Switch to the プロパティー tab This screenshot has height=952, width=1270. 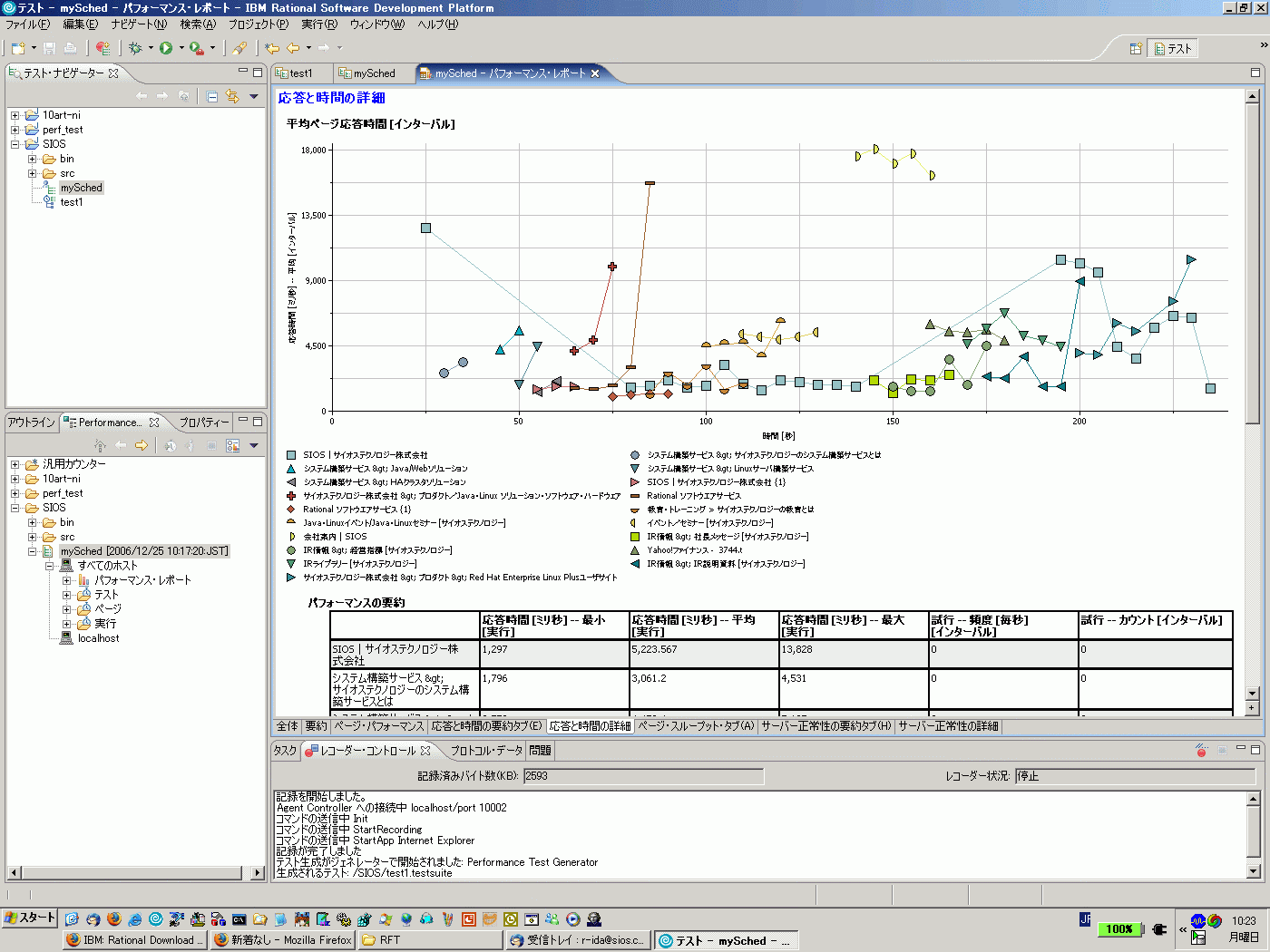pyautogui.click(x=204, y=423)
